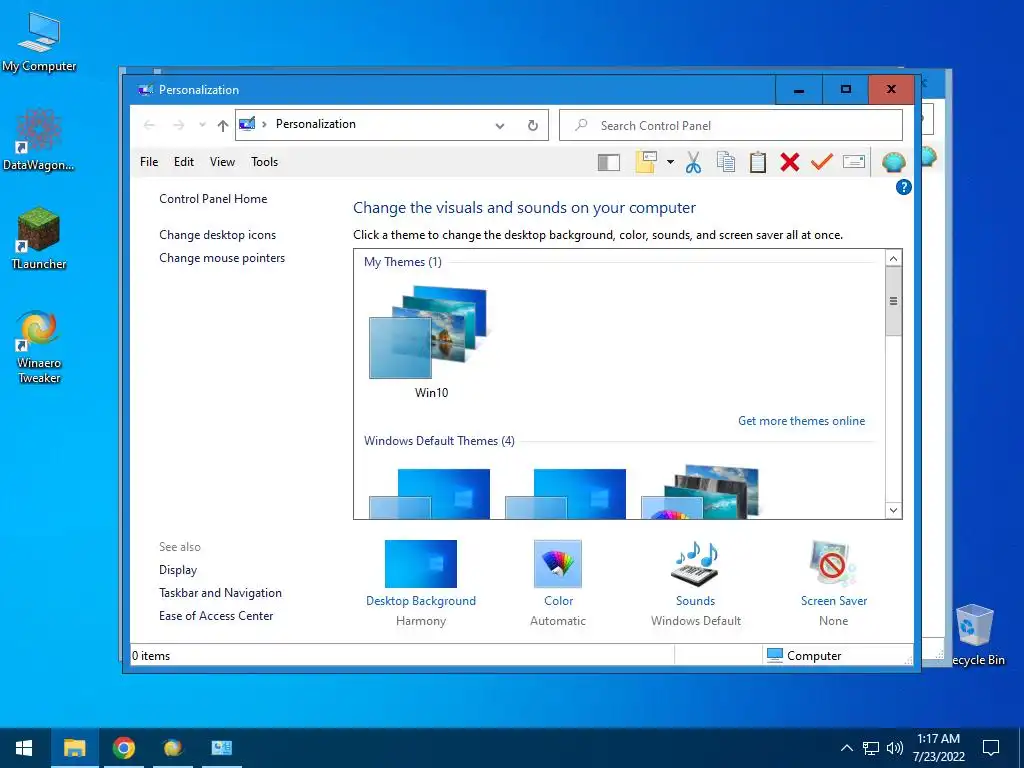Open TLauncher desktop shortcut
The width and height of the screenshot is (1024, 768).
39,238
